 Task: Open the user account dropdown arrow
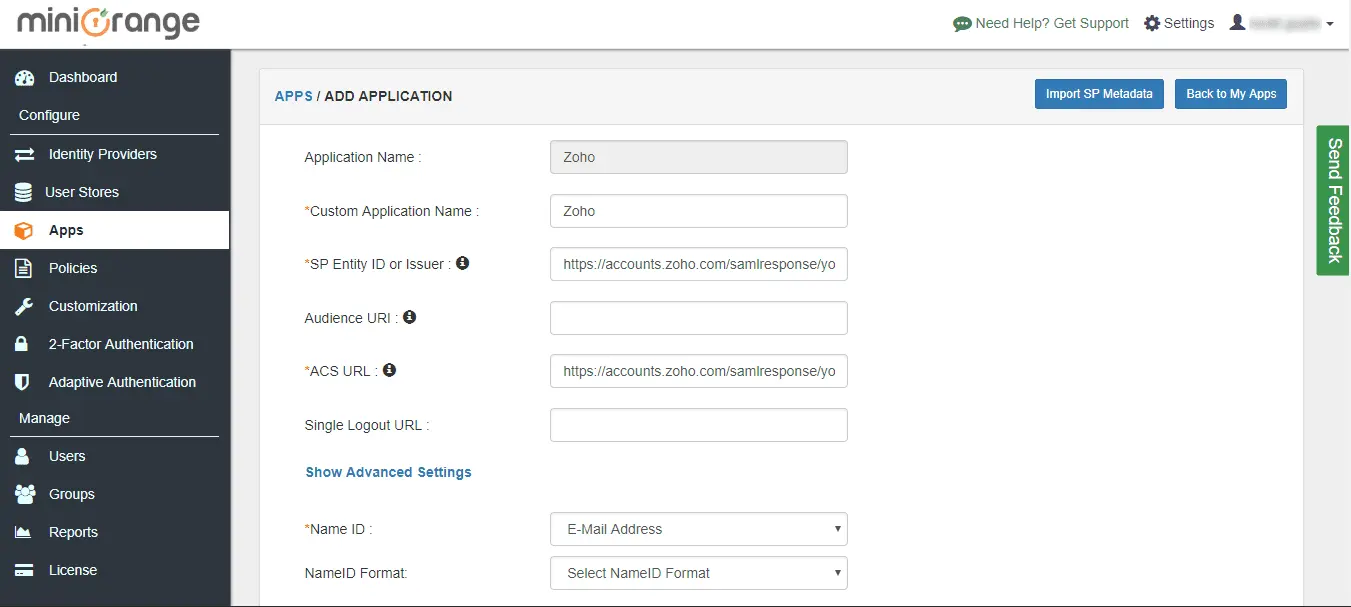(x=1329, y=23)
